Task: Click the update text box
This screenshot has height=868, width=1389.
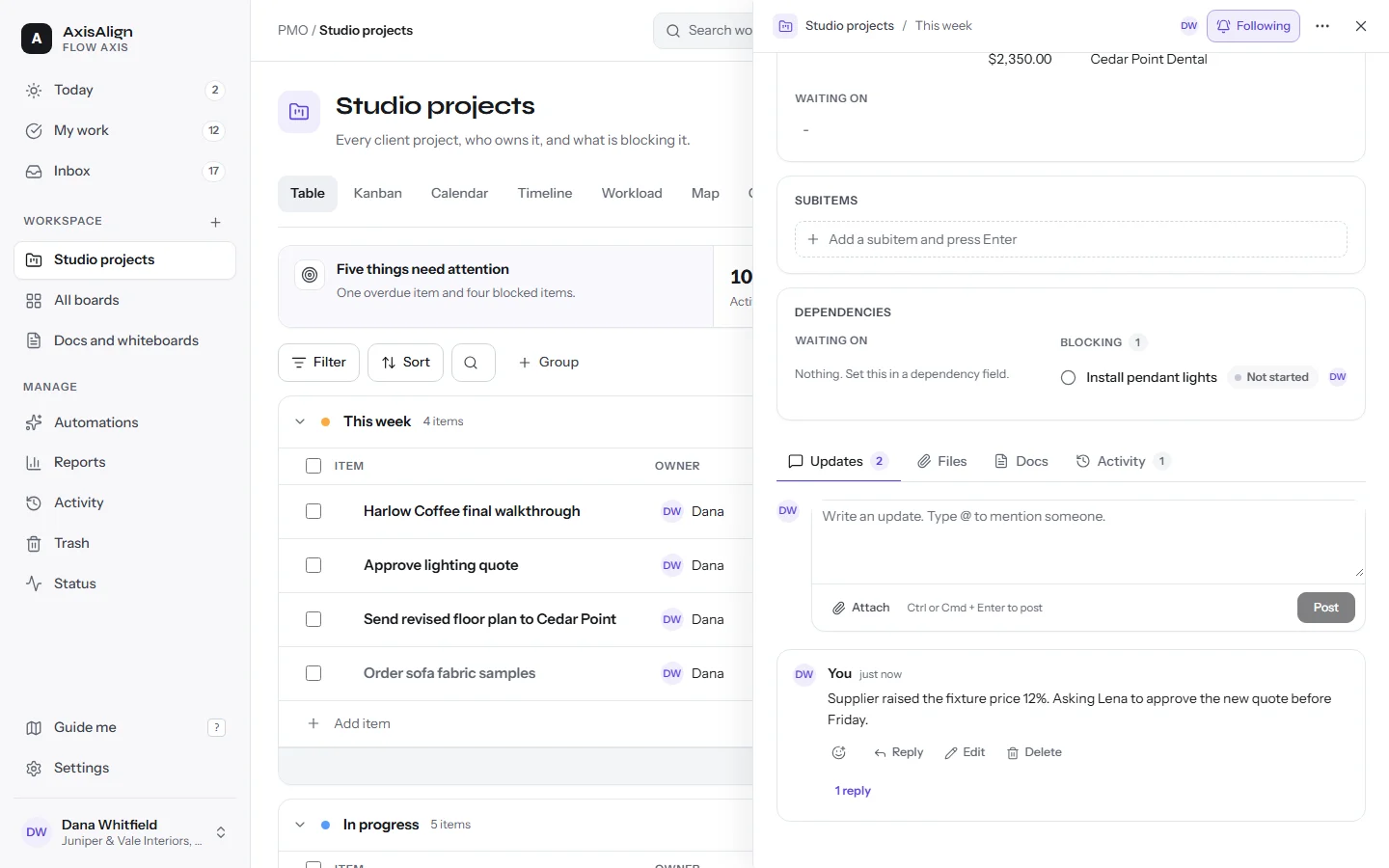Action: coord(1088,541)
